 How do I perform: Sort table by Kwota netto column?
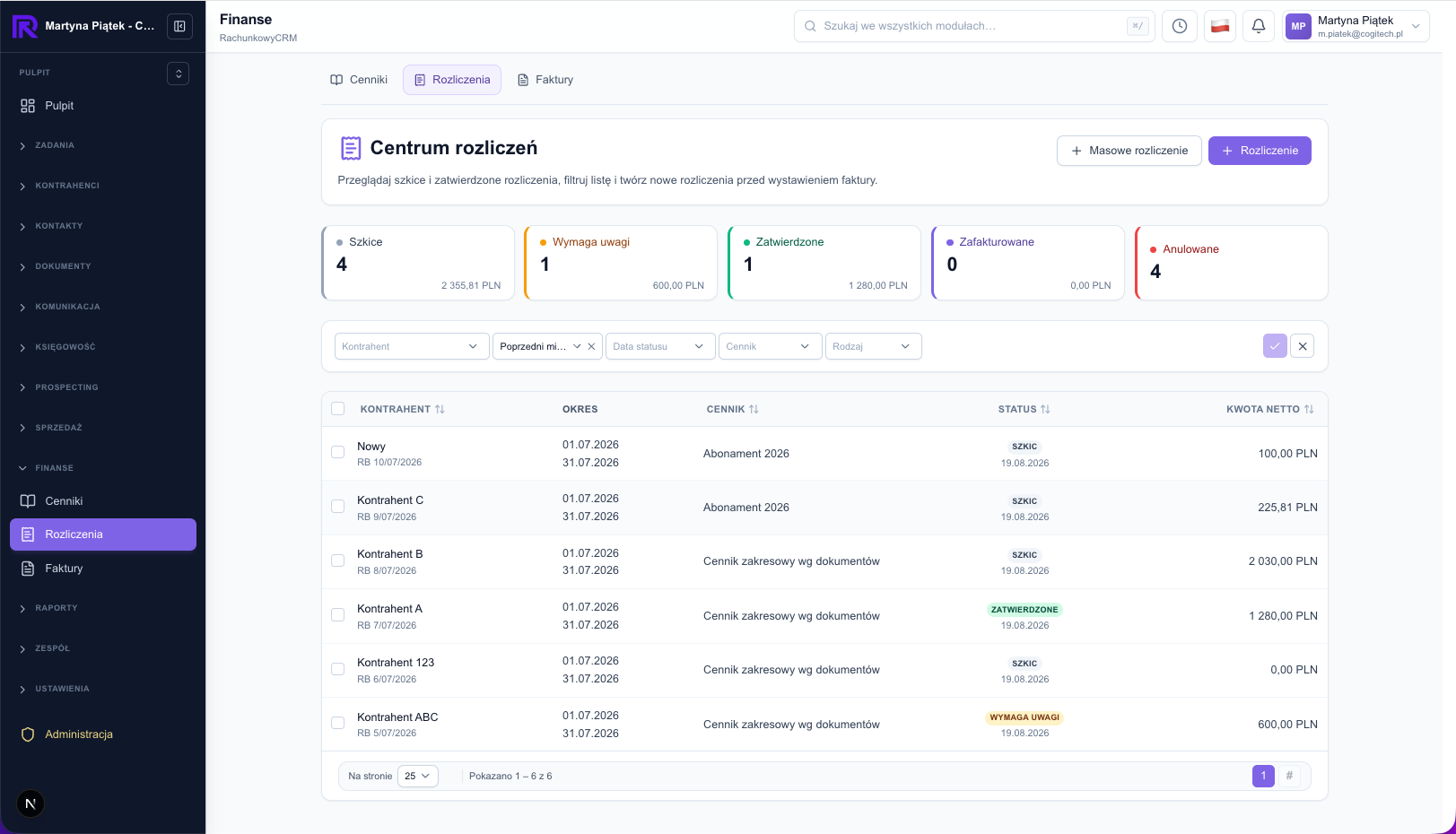1269,409
